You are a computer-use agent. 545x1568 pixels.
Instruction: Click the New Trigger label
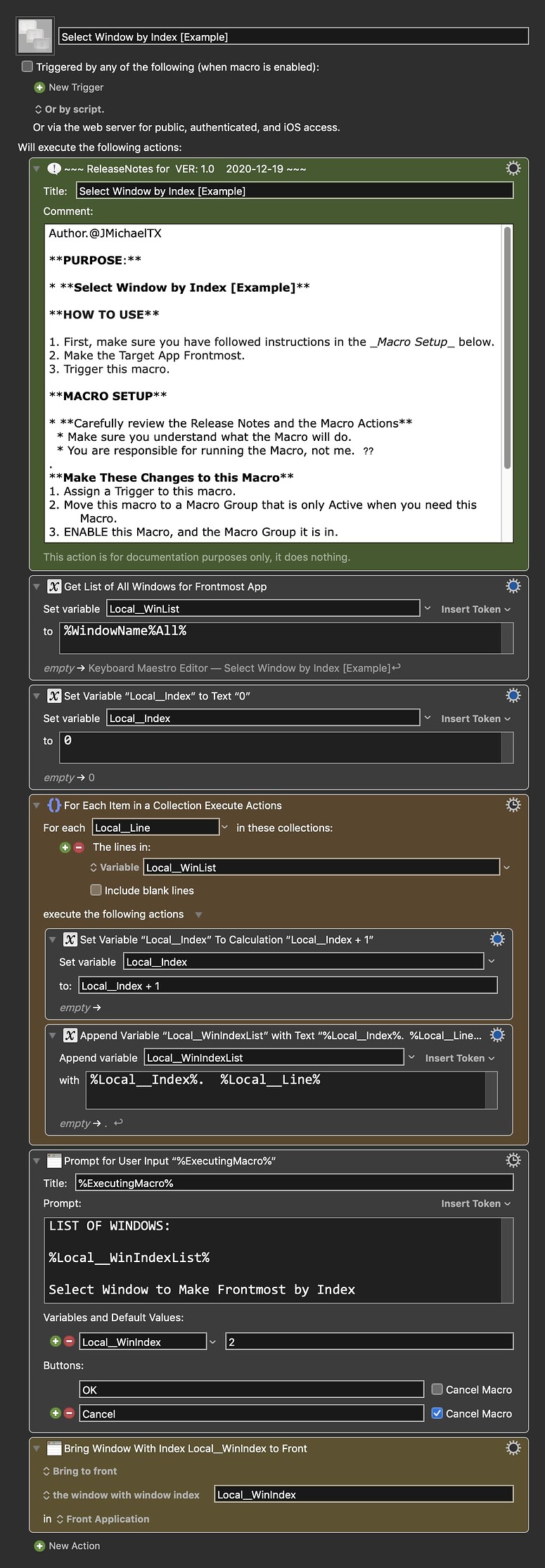76,87
